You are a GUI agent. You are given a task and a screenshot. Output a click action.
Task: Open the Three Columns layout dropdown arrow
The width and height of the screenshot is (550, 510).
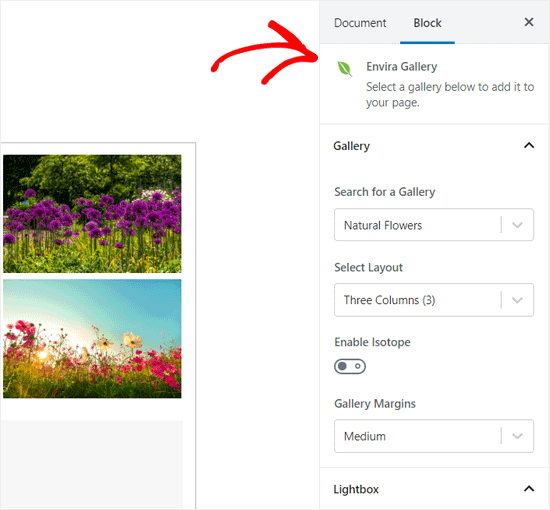click(x=517, y=300)
